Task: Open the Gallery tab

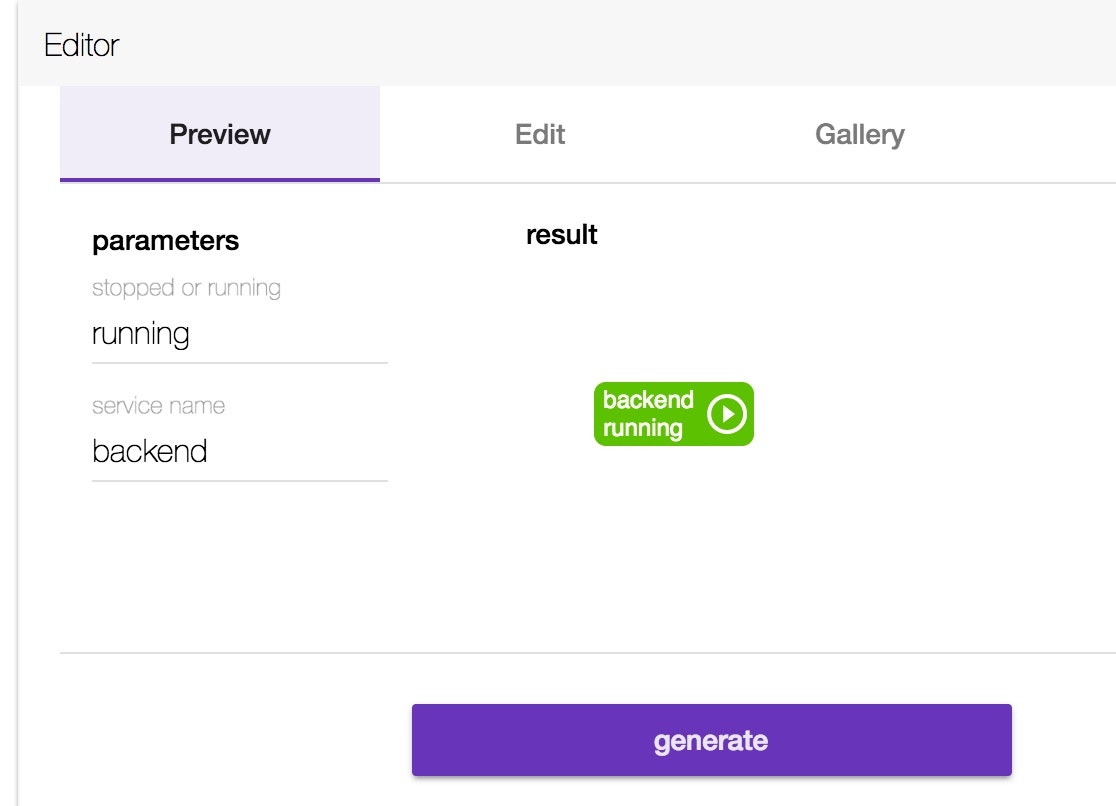Action: [x=861, y=134]
